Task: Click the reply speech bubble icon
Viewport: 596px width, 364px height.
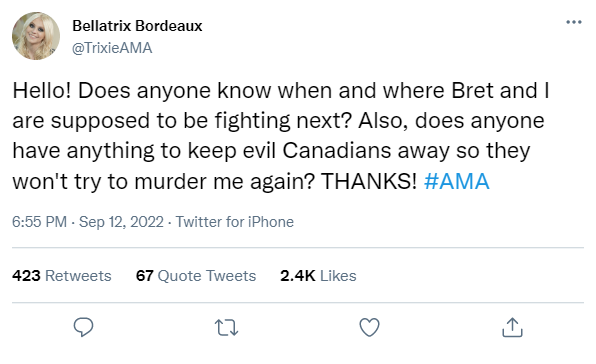Action: coord(83,327)
